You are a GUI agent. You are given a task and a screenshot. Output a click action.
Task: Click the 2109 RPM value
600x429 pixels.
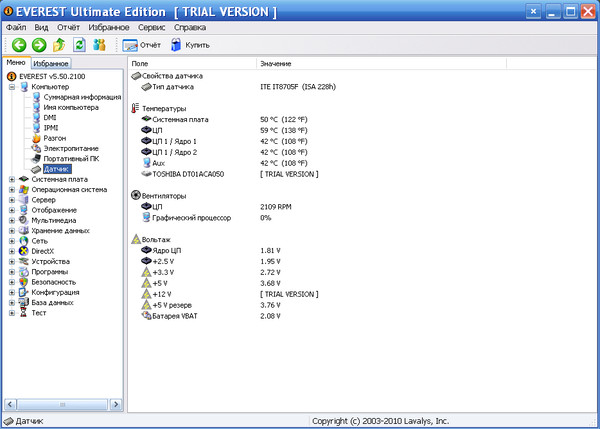click(276, 207)
